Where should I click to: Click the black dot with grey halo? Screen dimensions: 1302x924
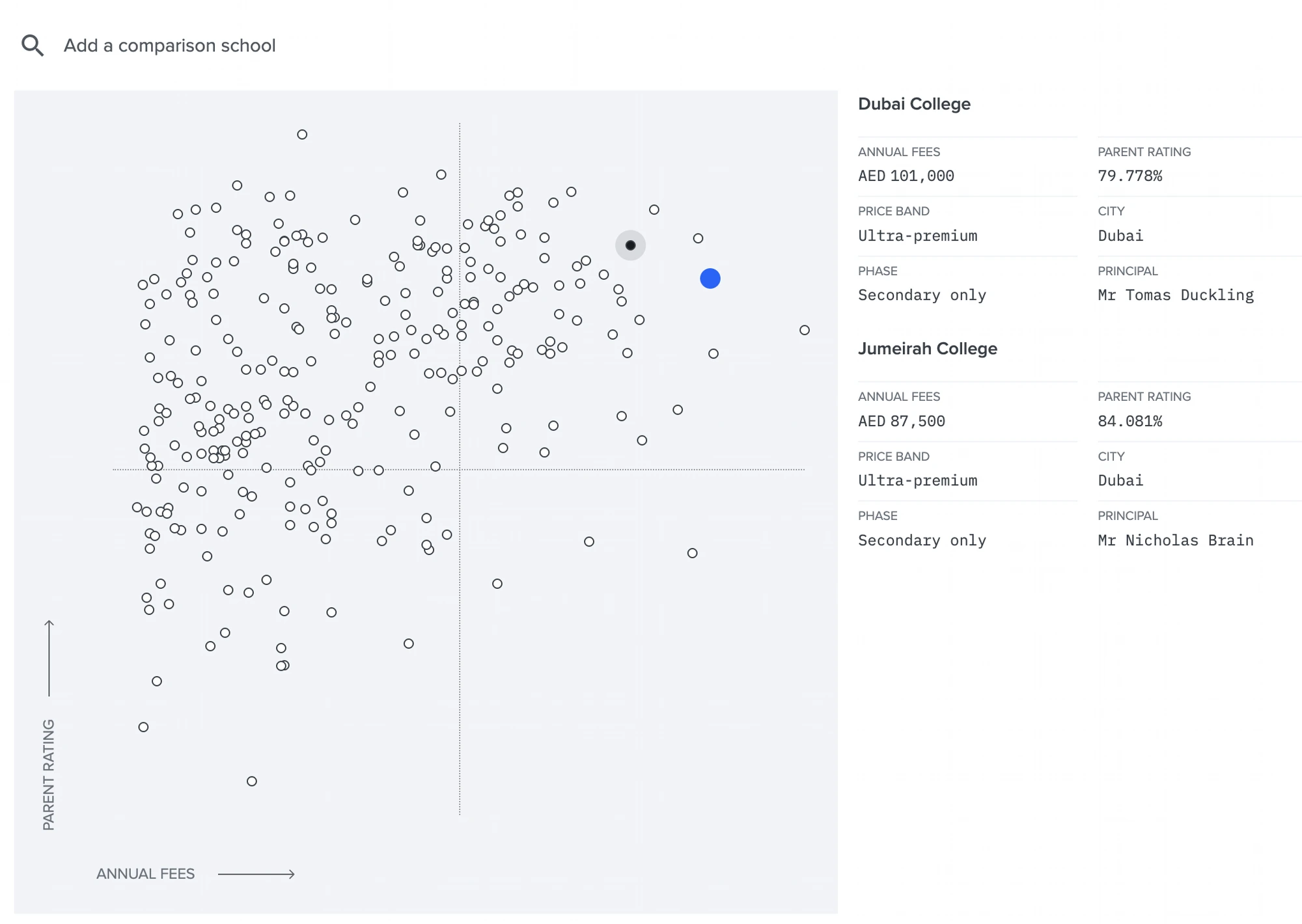pos(630,245)
